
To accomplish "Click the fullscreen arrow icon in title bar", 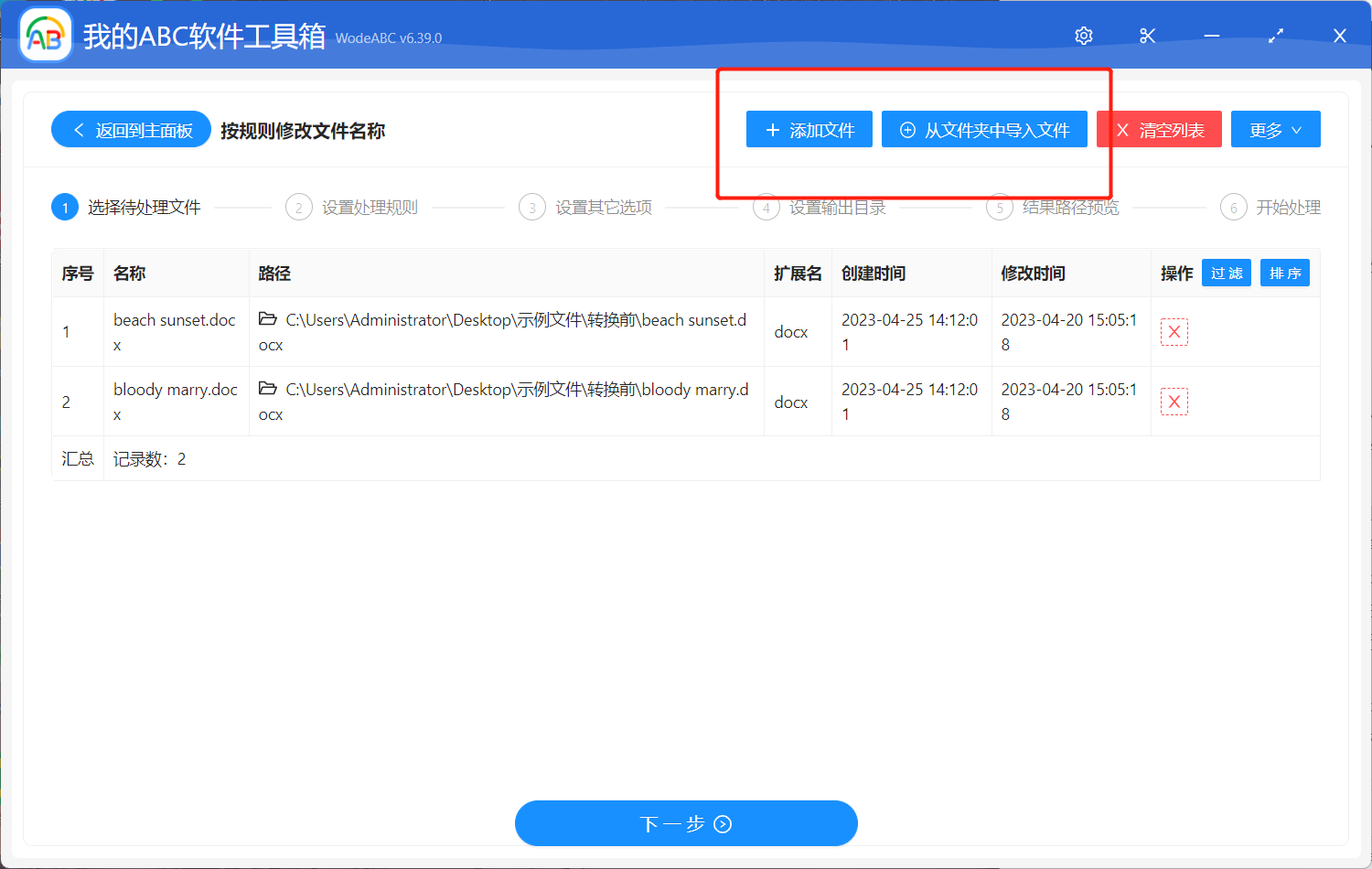I will (x=1275, y=36).
